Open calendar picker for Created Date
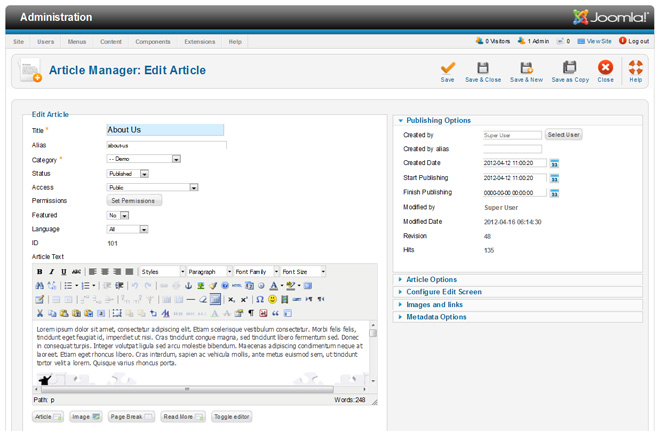 tap(555, 164)
